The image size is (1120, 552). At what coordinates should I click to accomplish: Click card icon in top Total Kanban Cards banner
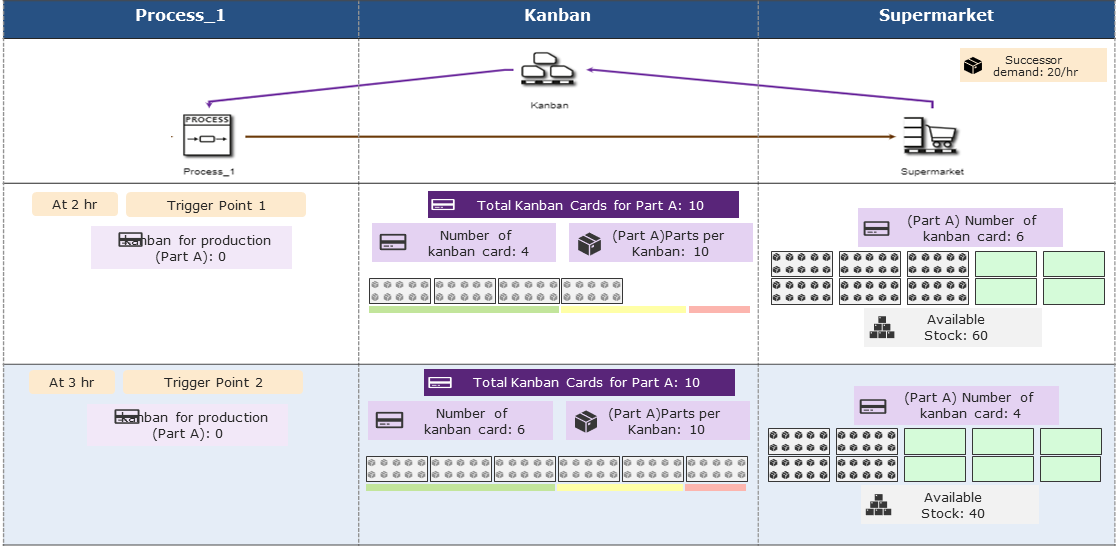pos(442,205)
